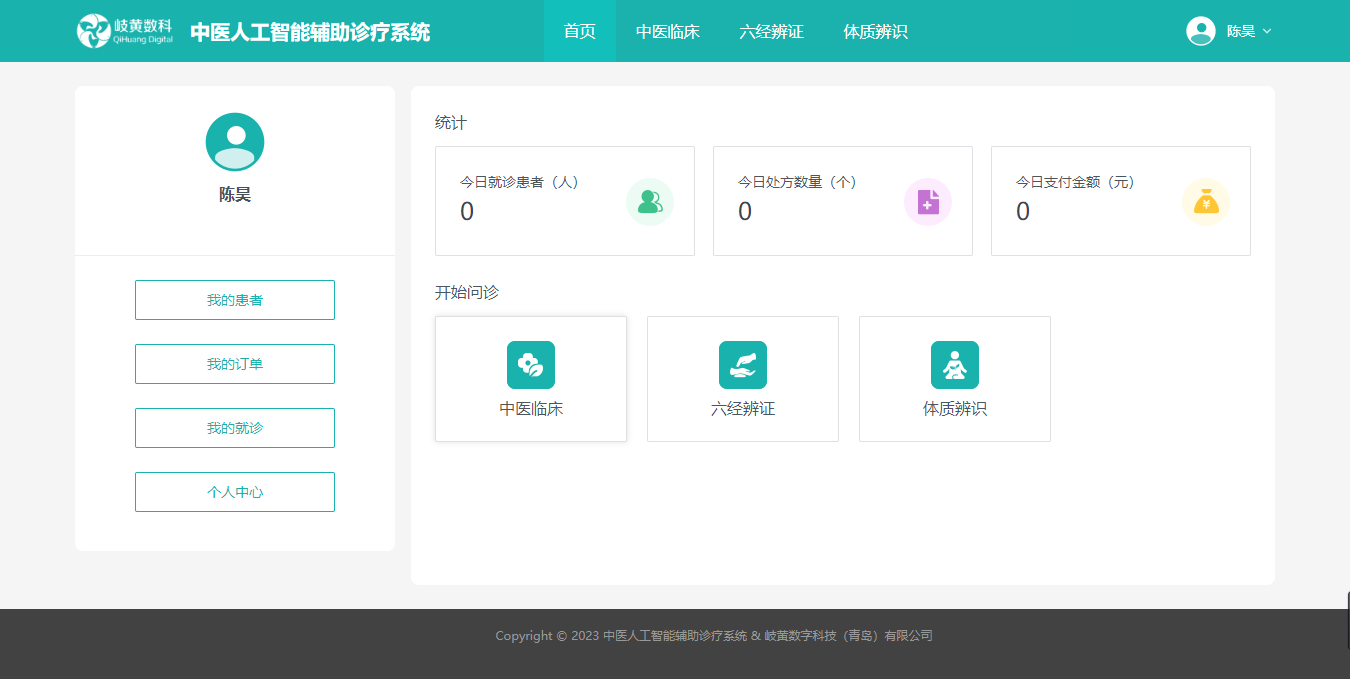Click the yellow money bag icon
1350x679 pixels.
pos(1205,202)
